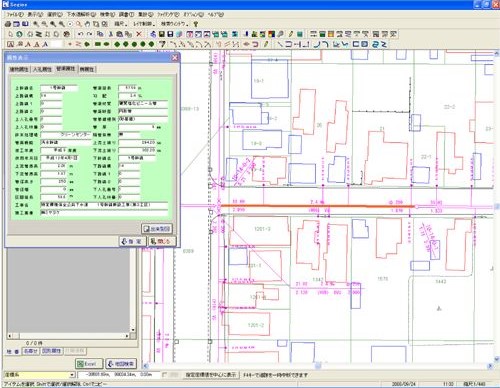Open the ファイル(F) menu
The image size is (500, 388).
pos(15,14)
